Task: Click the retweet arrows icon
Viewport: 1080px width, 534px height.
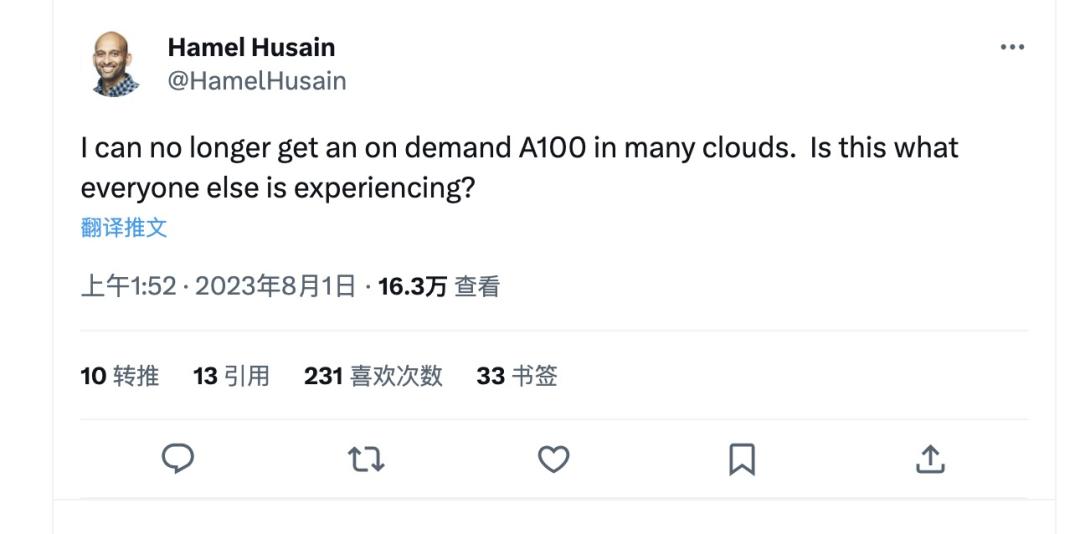Action: point(366,459)
